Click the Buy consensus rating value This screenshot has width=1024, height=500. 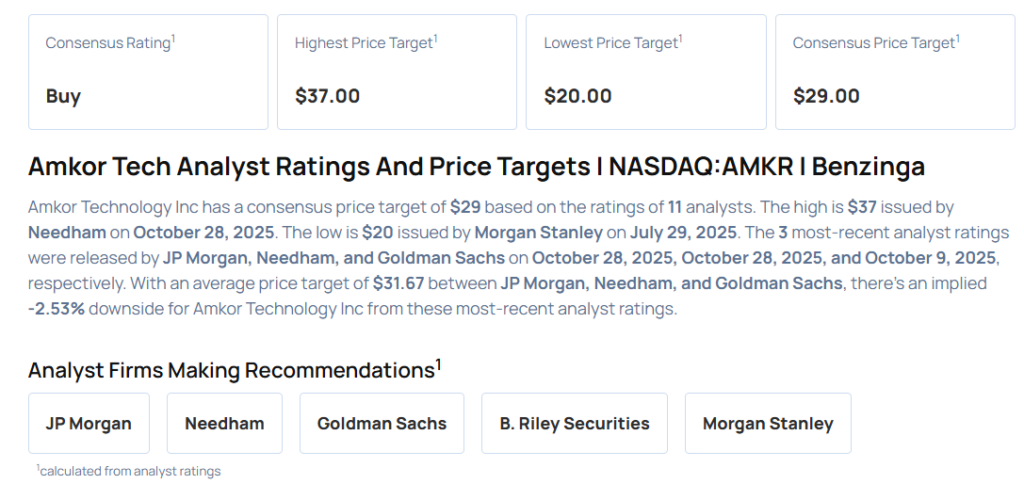(x=63, y=96)
